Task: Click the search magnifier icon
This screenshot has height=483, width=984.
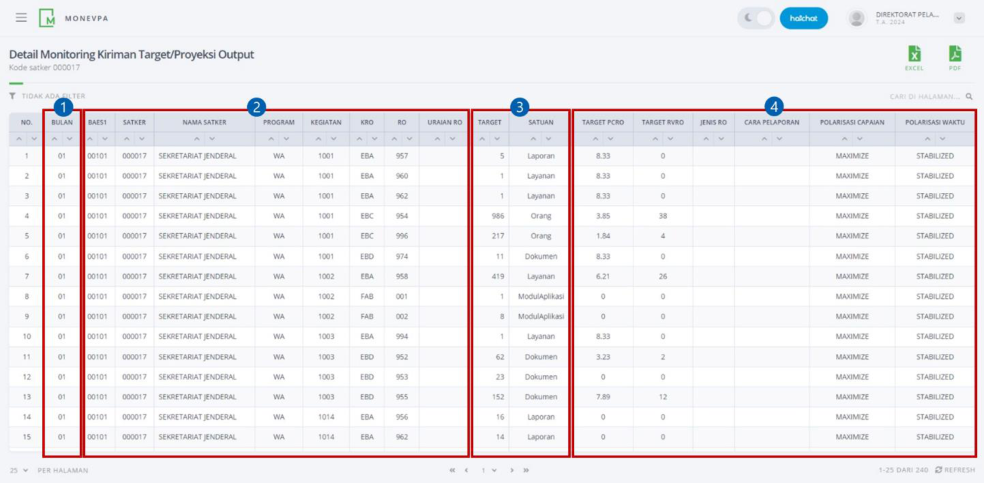Action: click(x=969, y=97)
